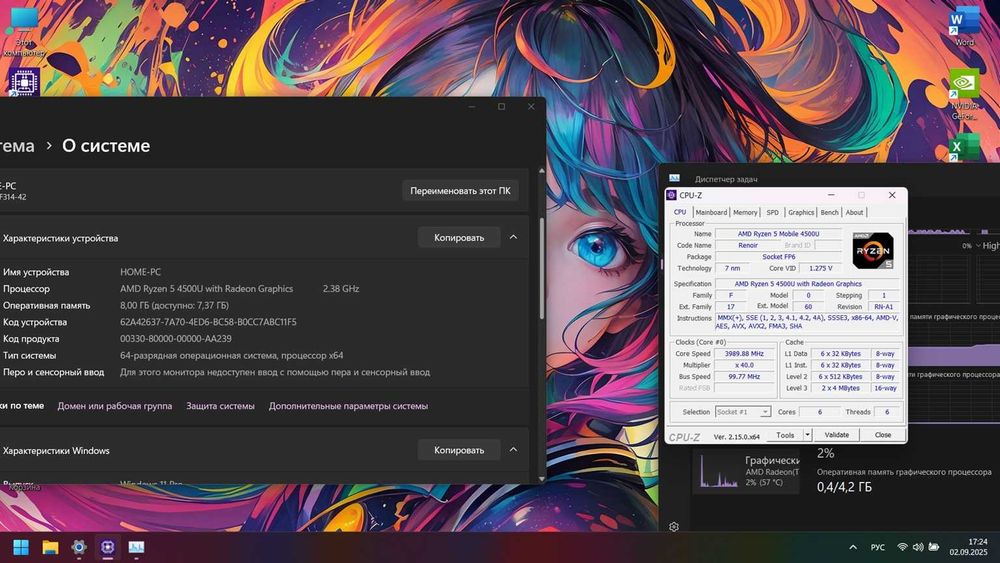This screenshot has height=563, width=1000.
Task: Click the Settings scrollbar up arrow
Action: click(x=542, y=171)
